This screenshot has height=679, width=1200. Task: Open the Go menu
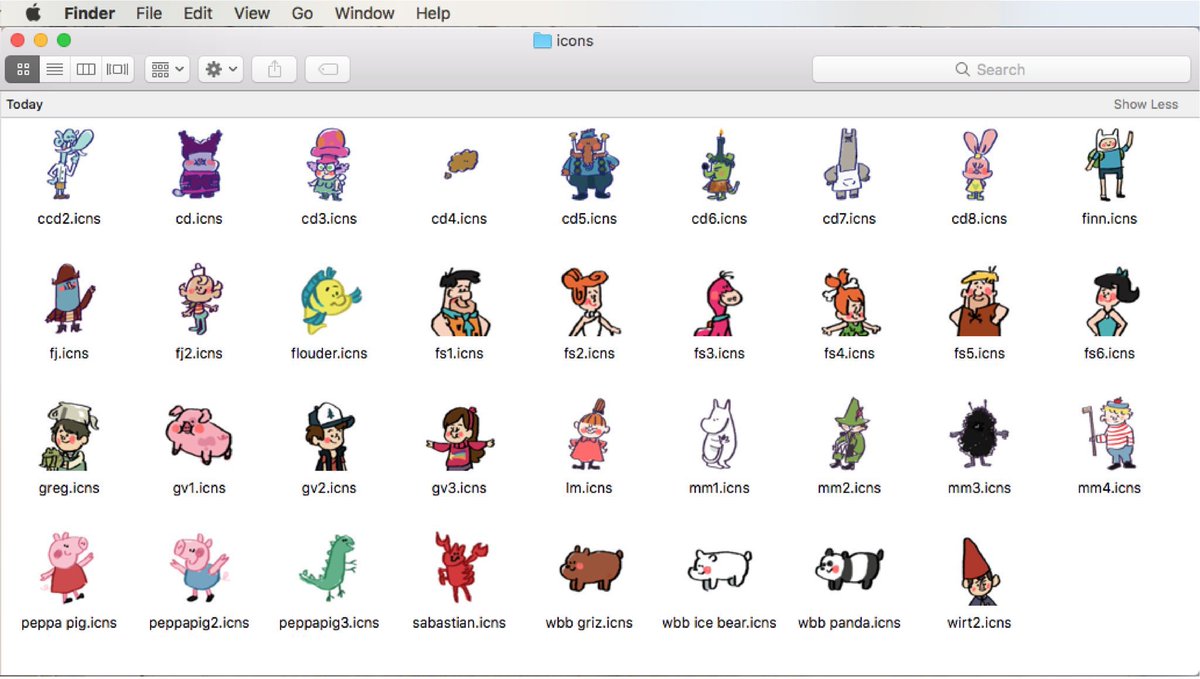(303, 13)
